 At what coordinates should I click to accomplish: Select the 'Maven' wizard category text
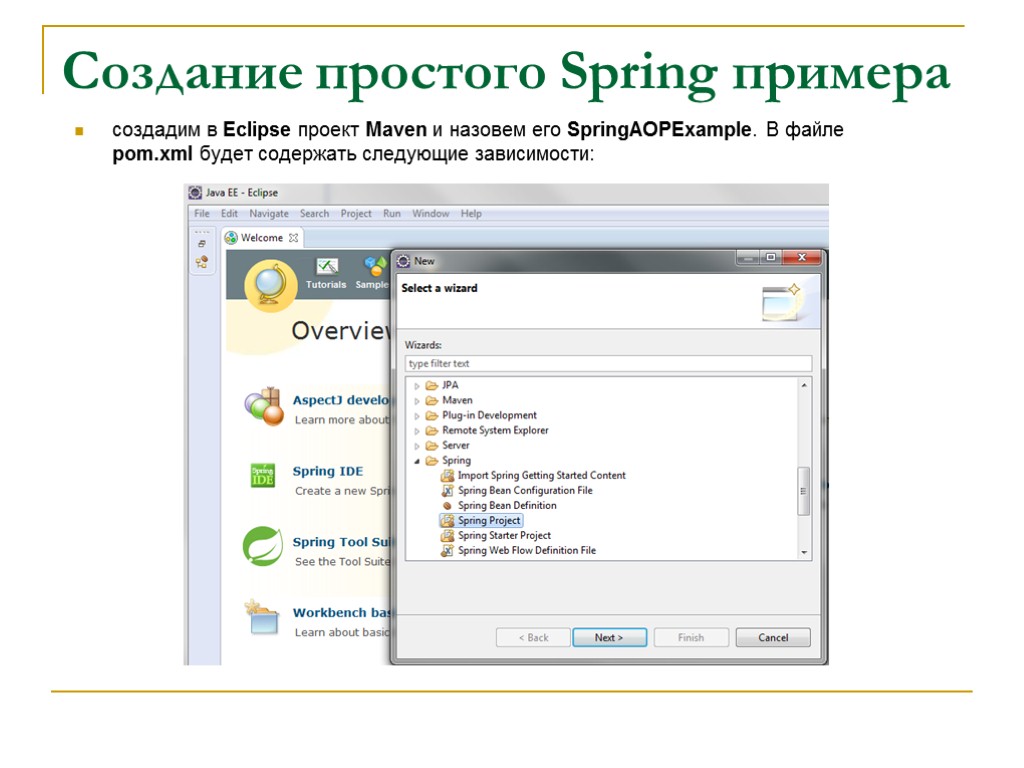tap(457, 400)
